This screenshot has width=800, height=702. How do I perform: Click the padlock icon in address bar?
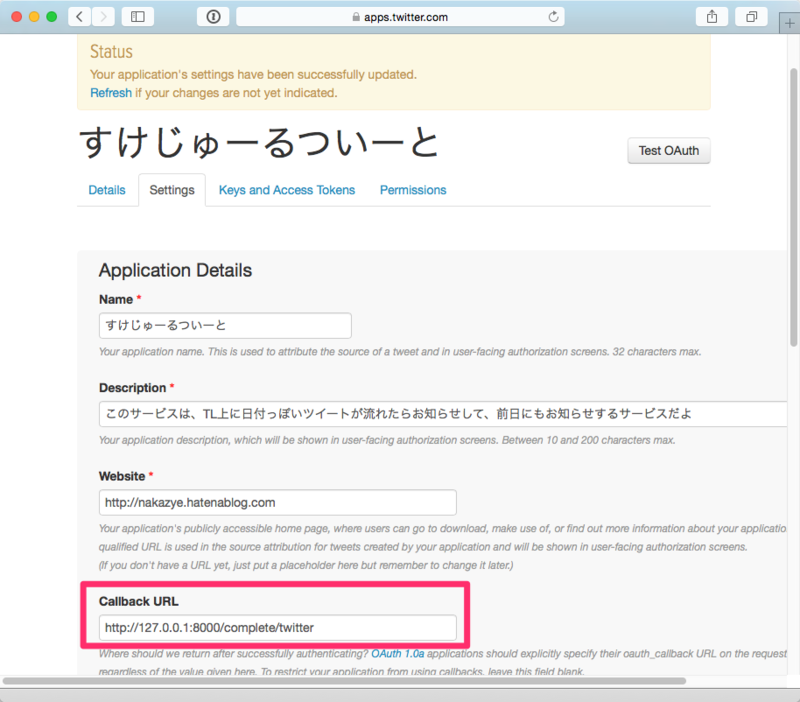(x=356, y=17)
